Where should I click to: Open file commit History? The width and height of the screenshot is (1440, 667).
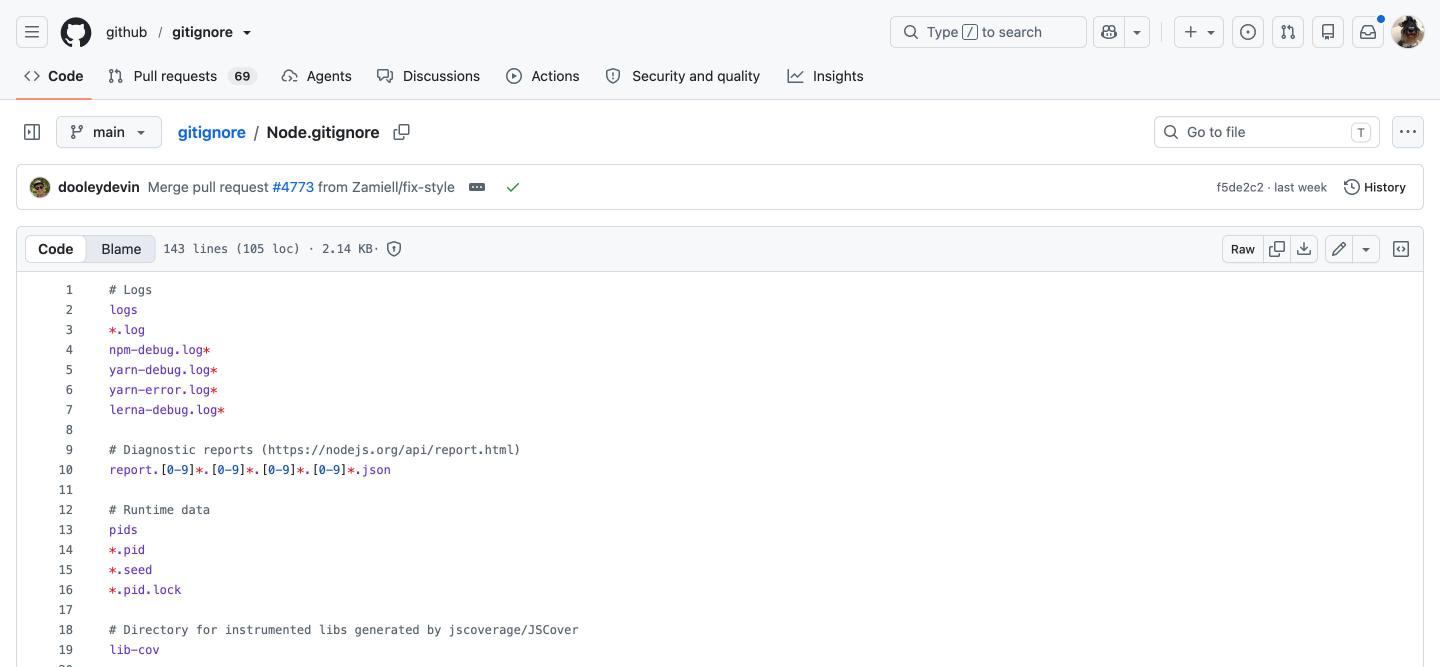[1375, 187]
